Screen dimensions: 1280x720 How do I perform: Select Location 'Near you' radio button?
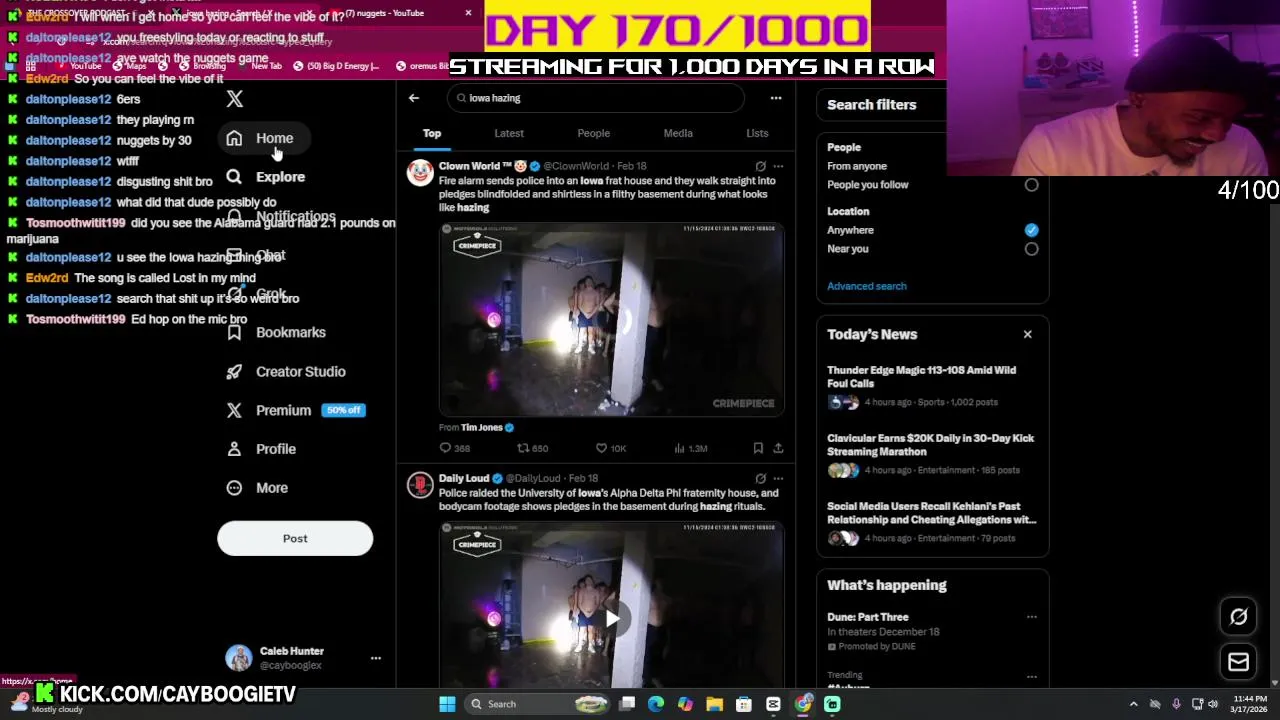(1031, 249)
